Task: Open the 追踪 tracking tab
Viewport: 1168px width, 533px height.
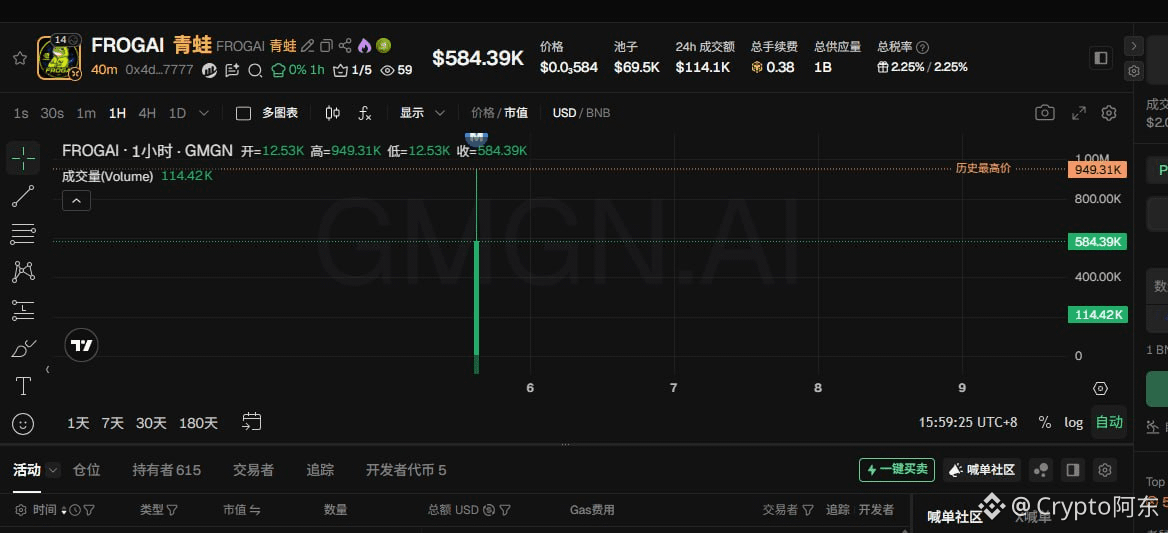Action: click(320, 470)
